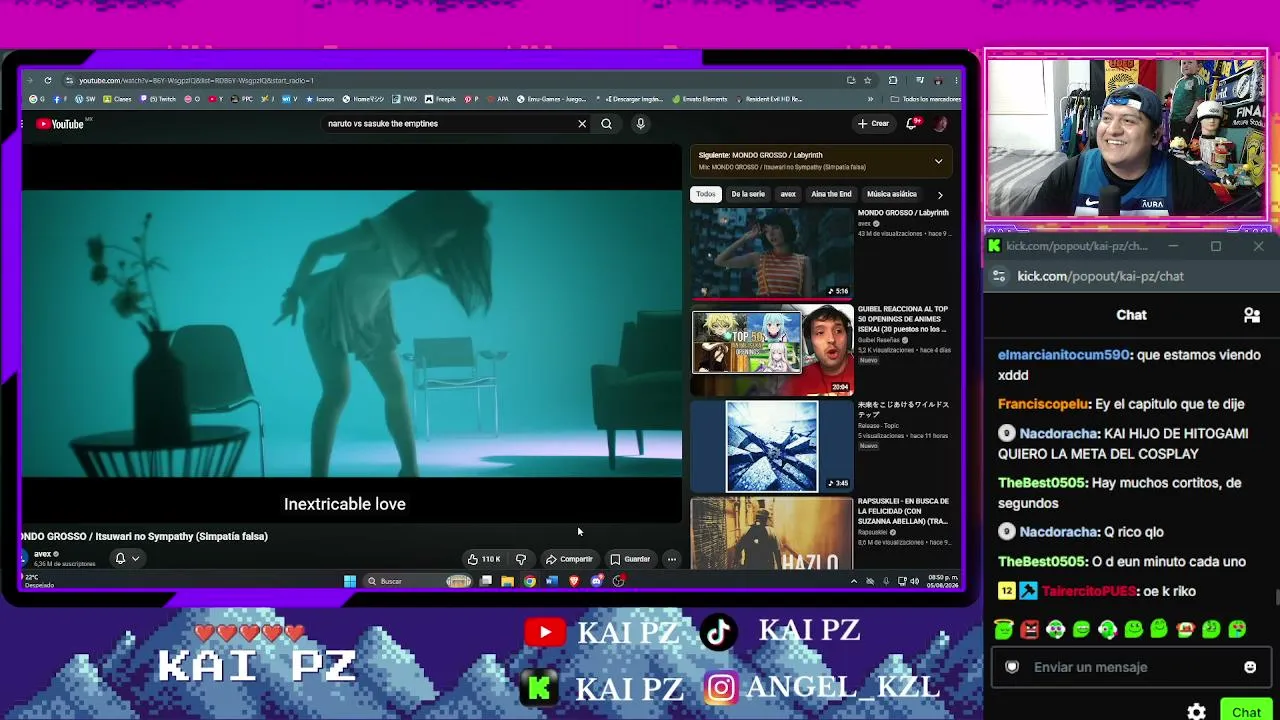Click the taskbar clock and date
This screenshot has width=1280, height=720.
[x=942, y=581]
